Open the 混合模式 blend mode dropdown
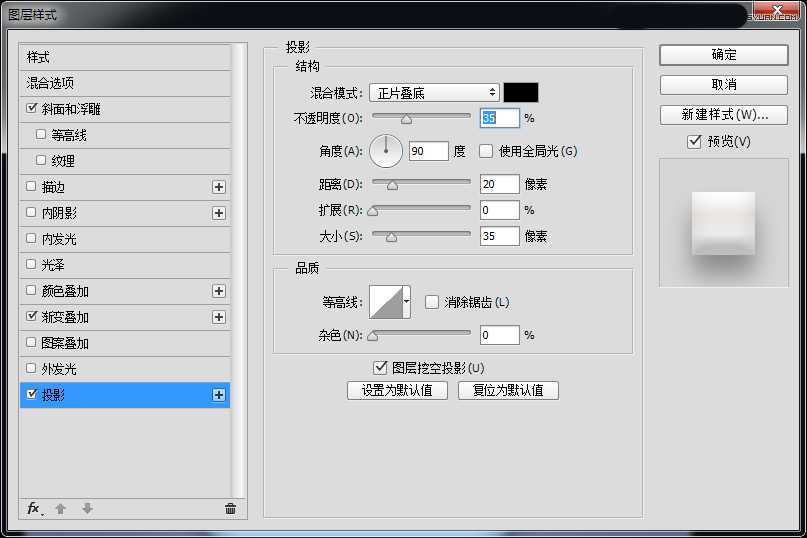The width and height of the screenshot is (807, 538). (x=433, y=93)
